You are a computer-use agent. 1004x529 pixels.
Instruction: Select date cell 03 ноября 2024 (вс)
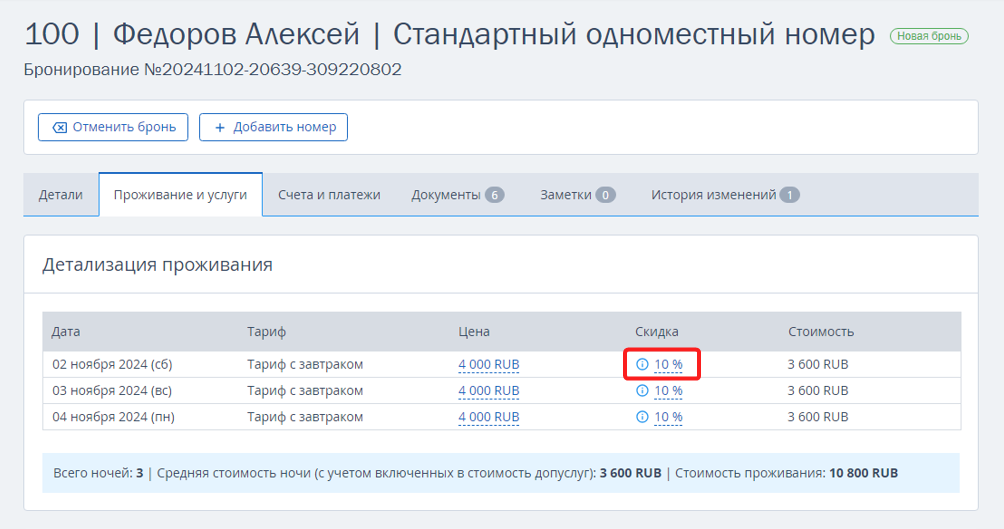point(112,391)
